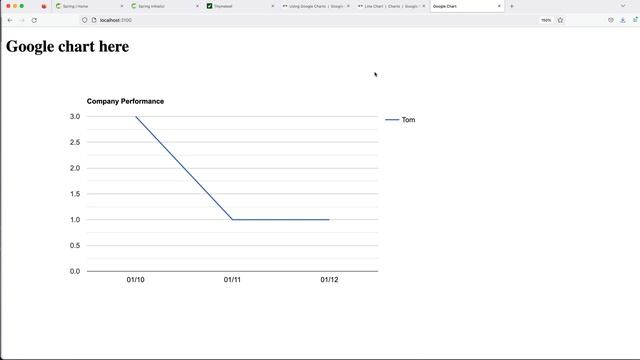Click the Google chart here heading

[x=67, y=47]
